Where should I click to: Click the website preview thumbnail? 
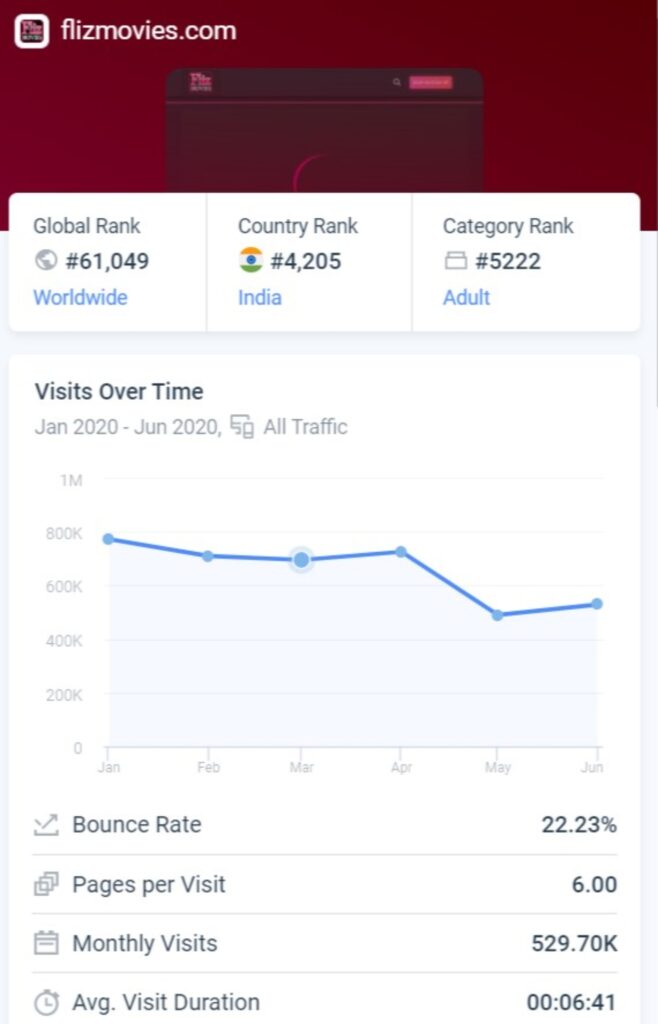coord(324,130)
